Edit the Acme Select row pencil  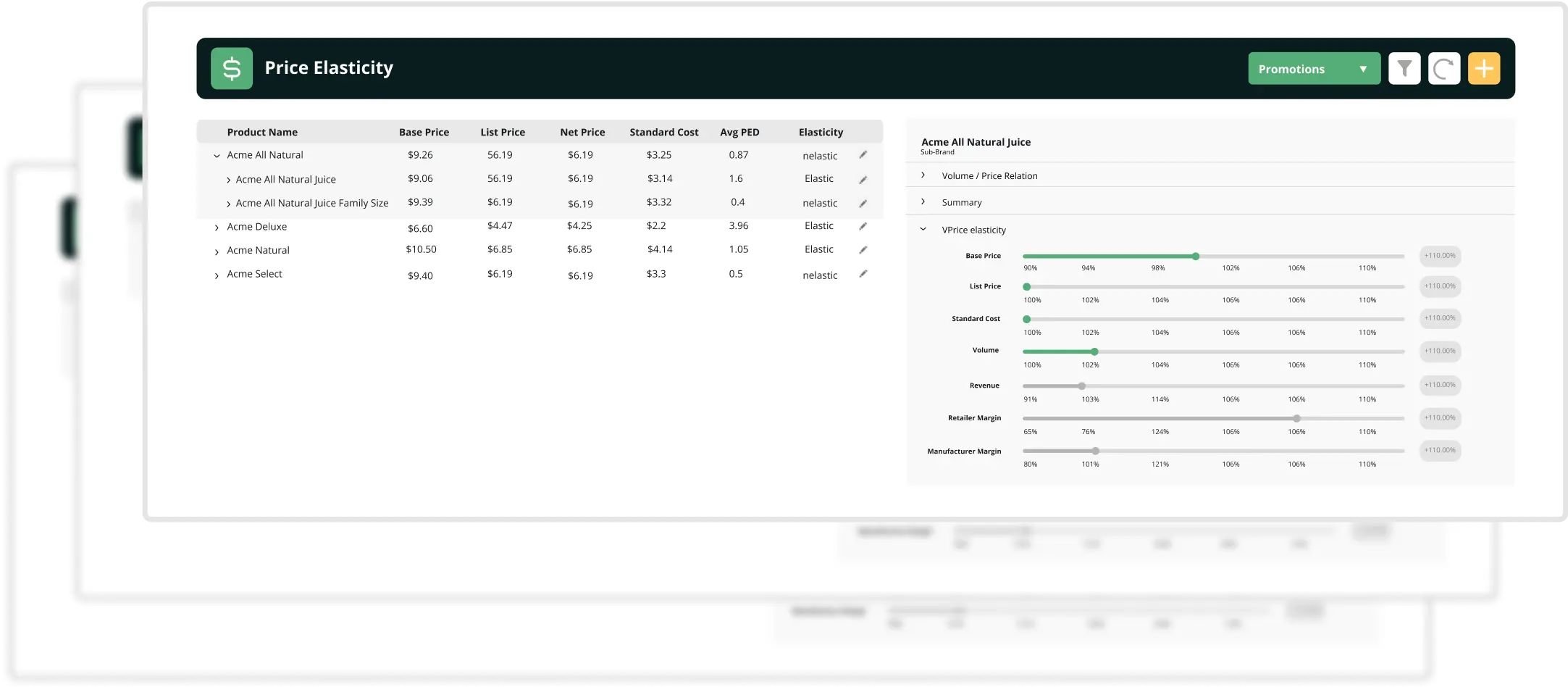pos(863,274)
